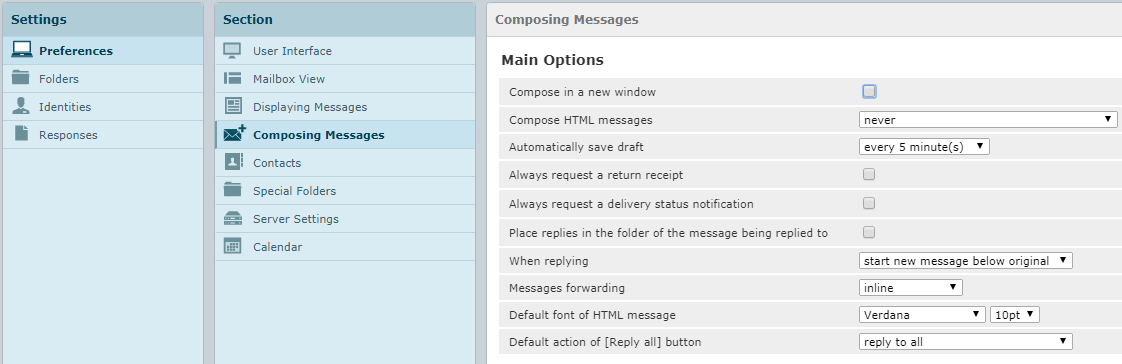This screenshot has width=1122, height=364.
Task: Expand the When replying dropdown
Action: 965,260
